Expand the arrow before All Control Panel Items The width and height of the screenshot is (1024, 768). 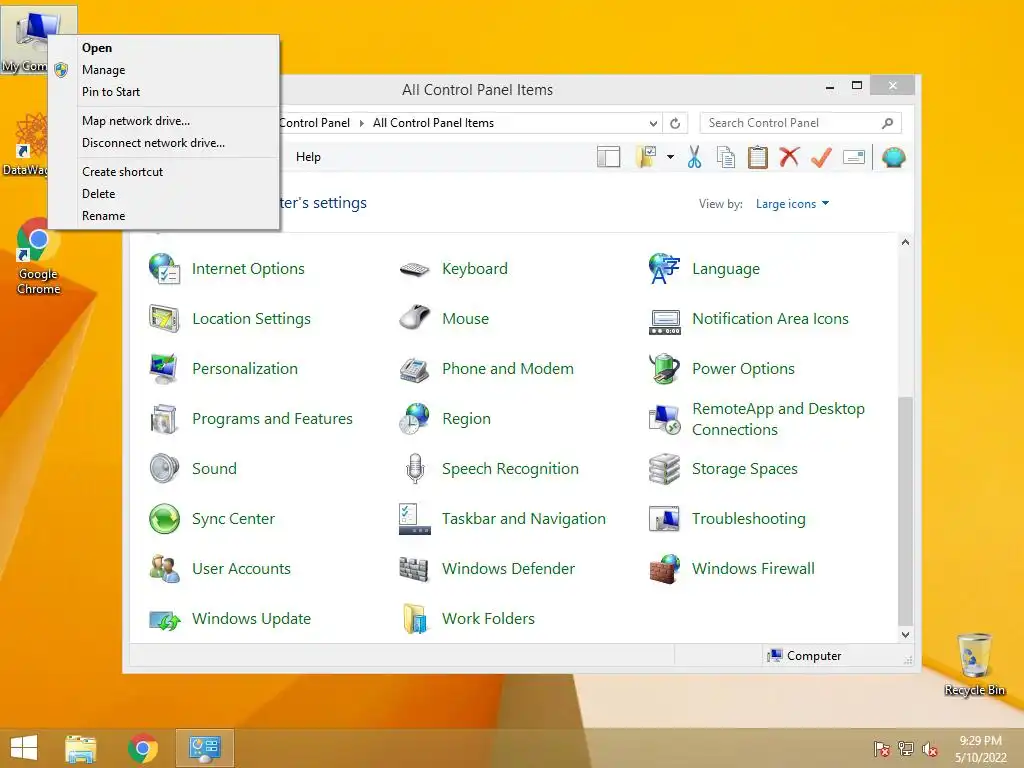coord(361,123)
